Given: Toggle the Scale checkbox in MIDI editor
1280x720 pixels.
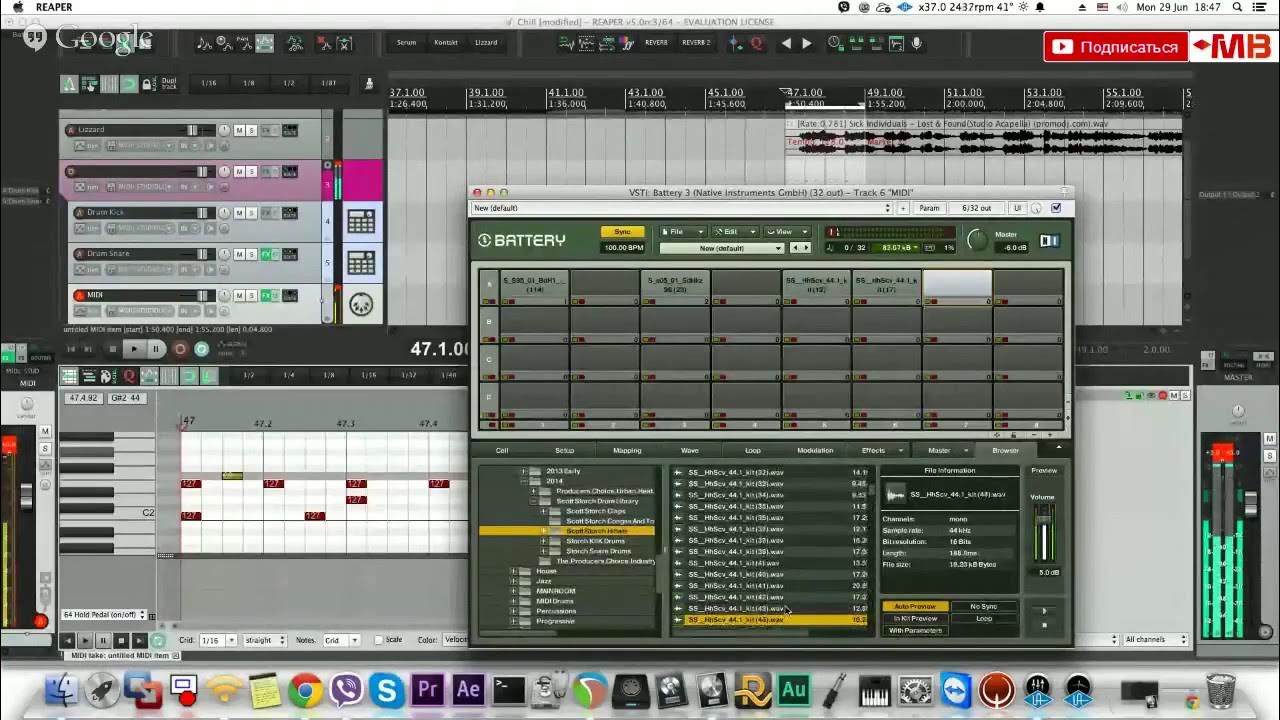Looking at the screenshot, I should tap(379, 640).
